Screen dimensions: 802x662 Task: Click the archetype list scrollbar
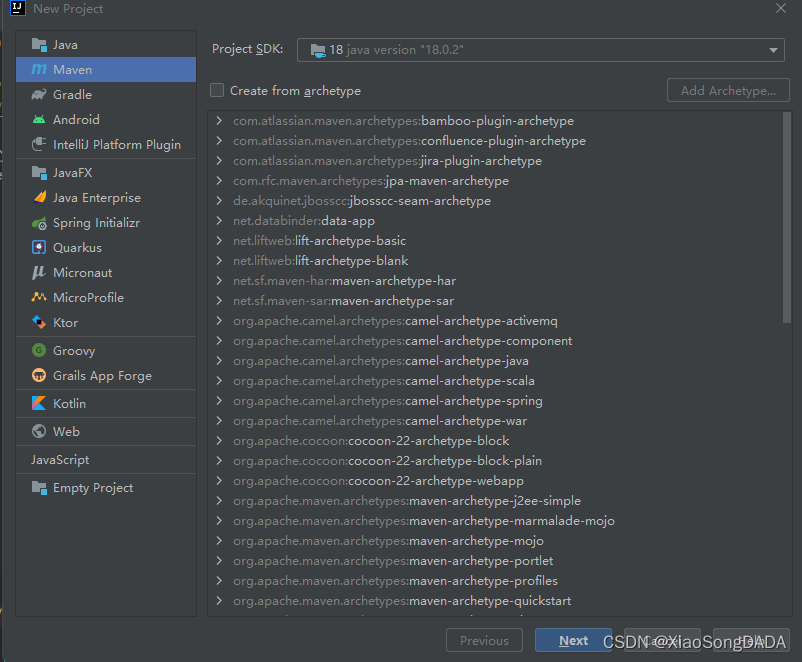(787, 218)
